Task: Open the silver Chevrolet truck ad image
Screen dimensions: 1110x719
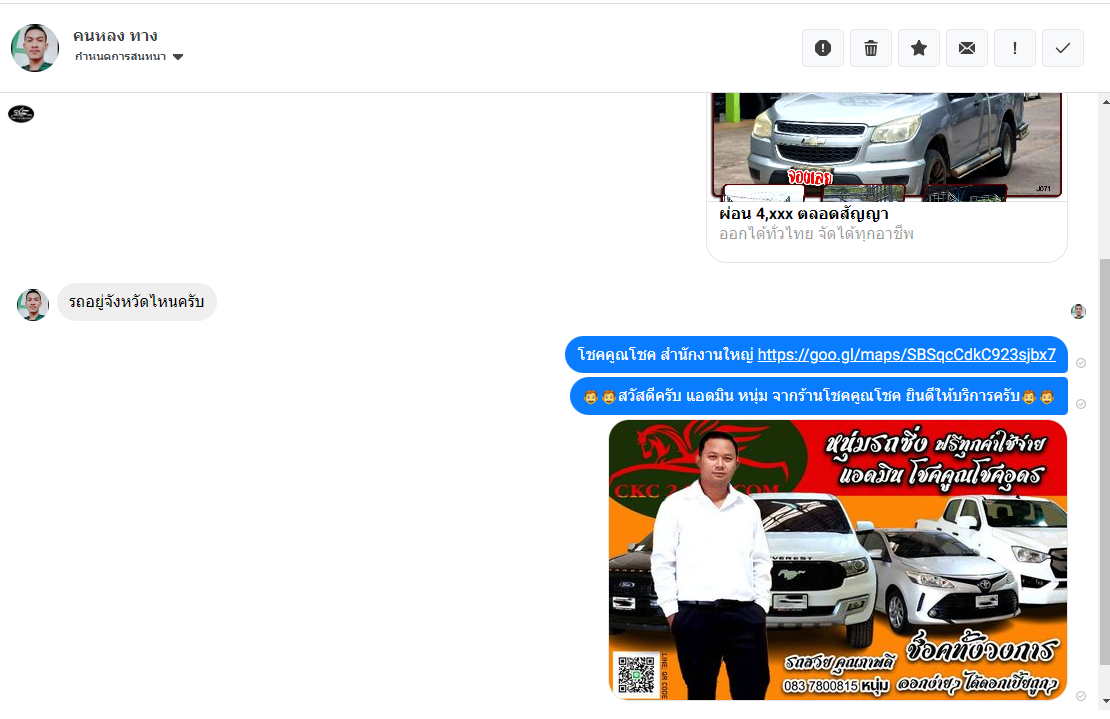Action: click(x=886, y=144)
